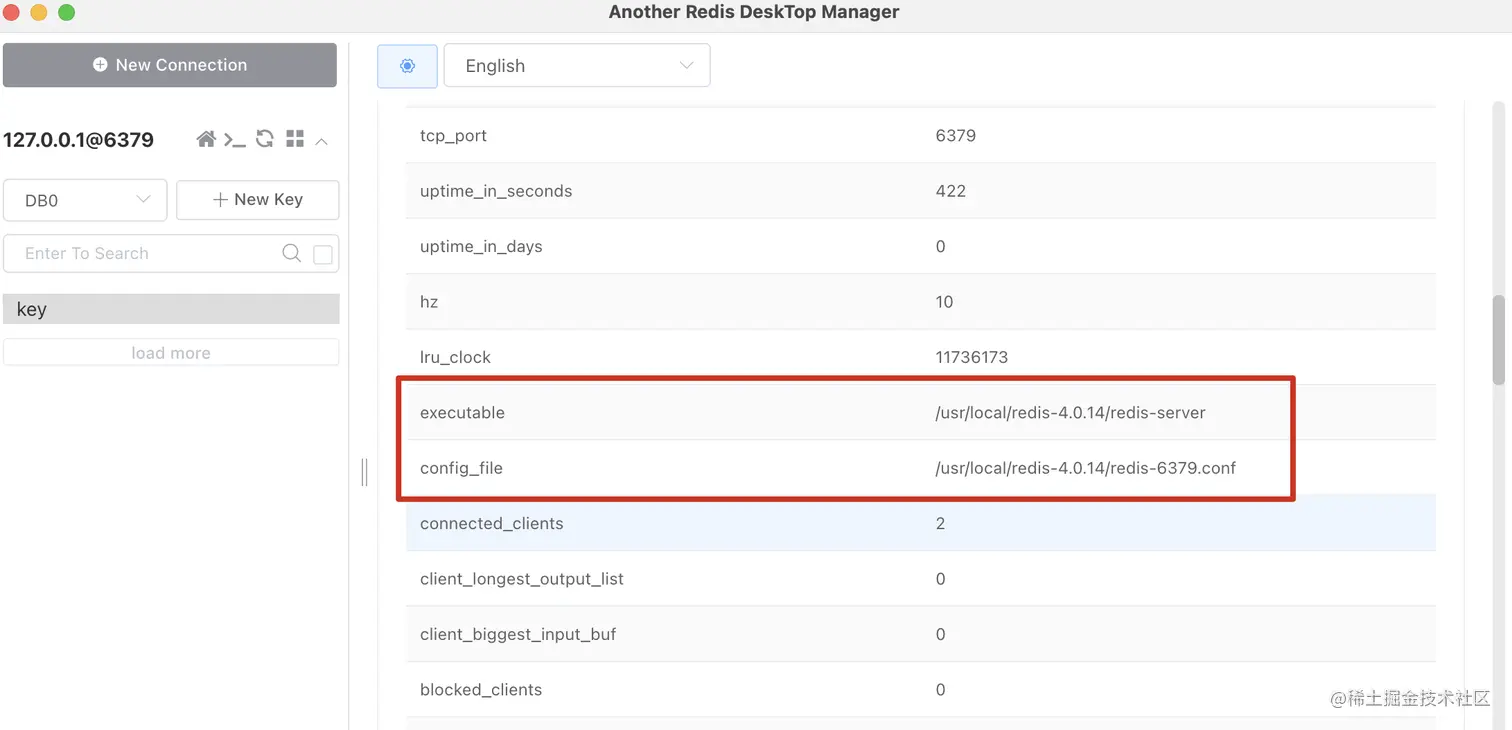Click the config_file path value
Viewport: 1512px width, 730px height.
point(1085,468)
